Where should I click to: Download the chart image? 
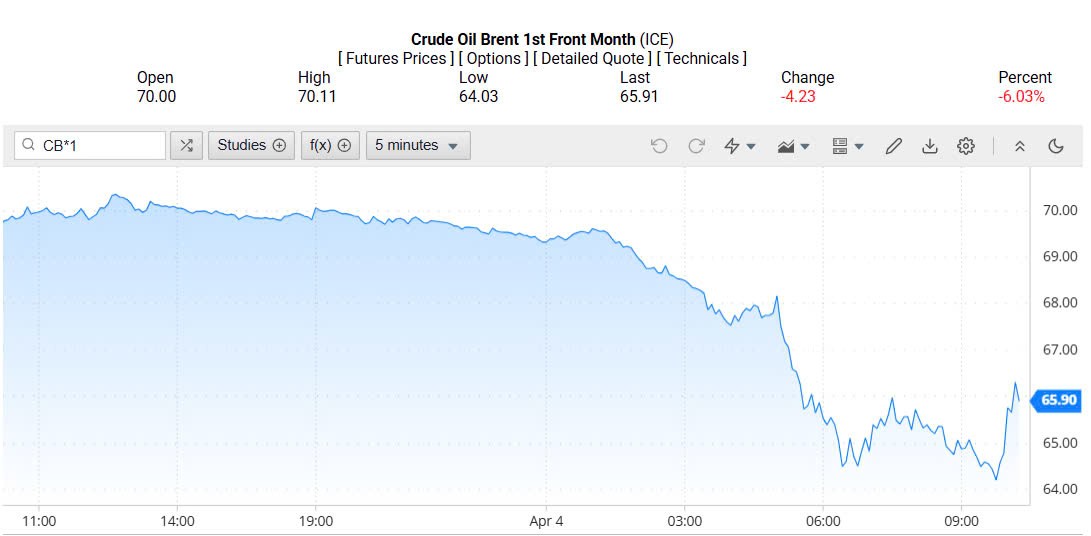point(930,146)
